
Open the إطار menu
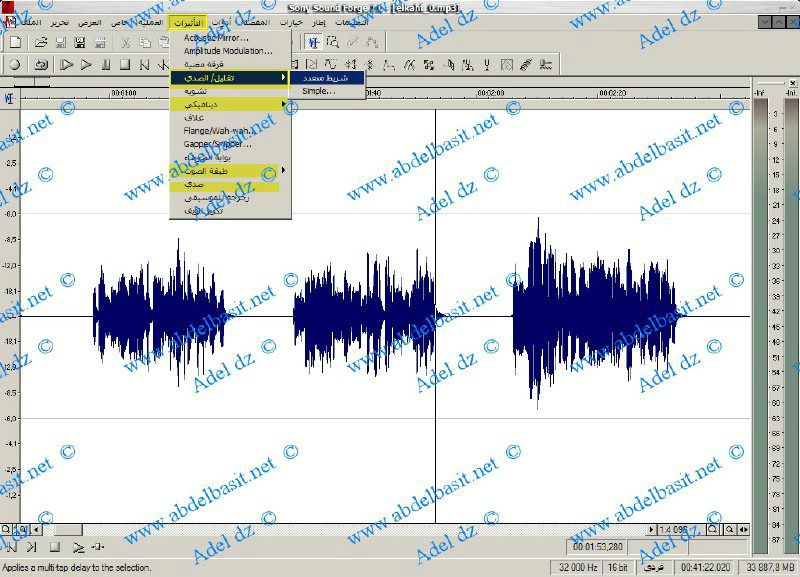click(x=319, y=23)
